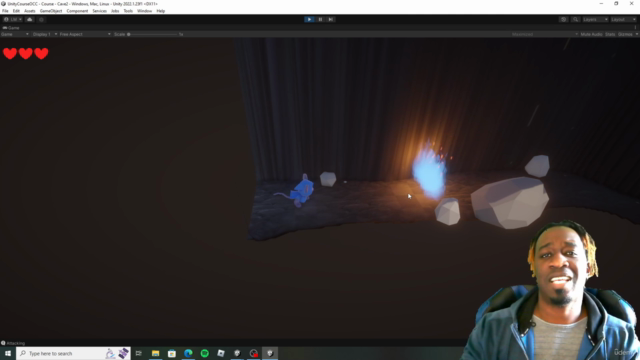
Task: Advance one frame with the Step button
Action: (x=331, y=19)
